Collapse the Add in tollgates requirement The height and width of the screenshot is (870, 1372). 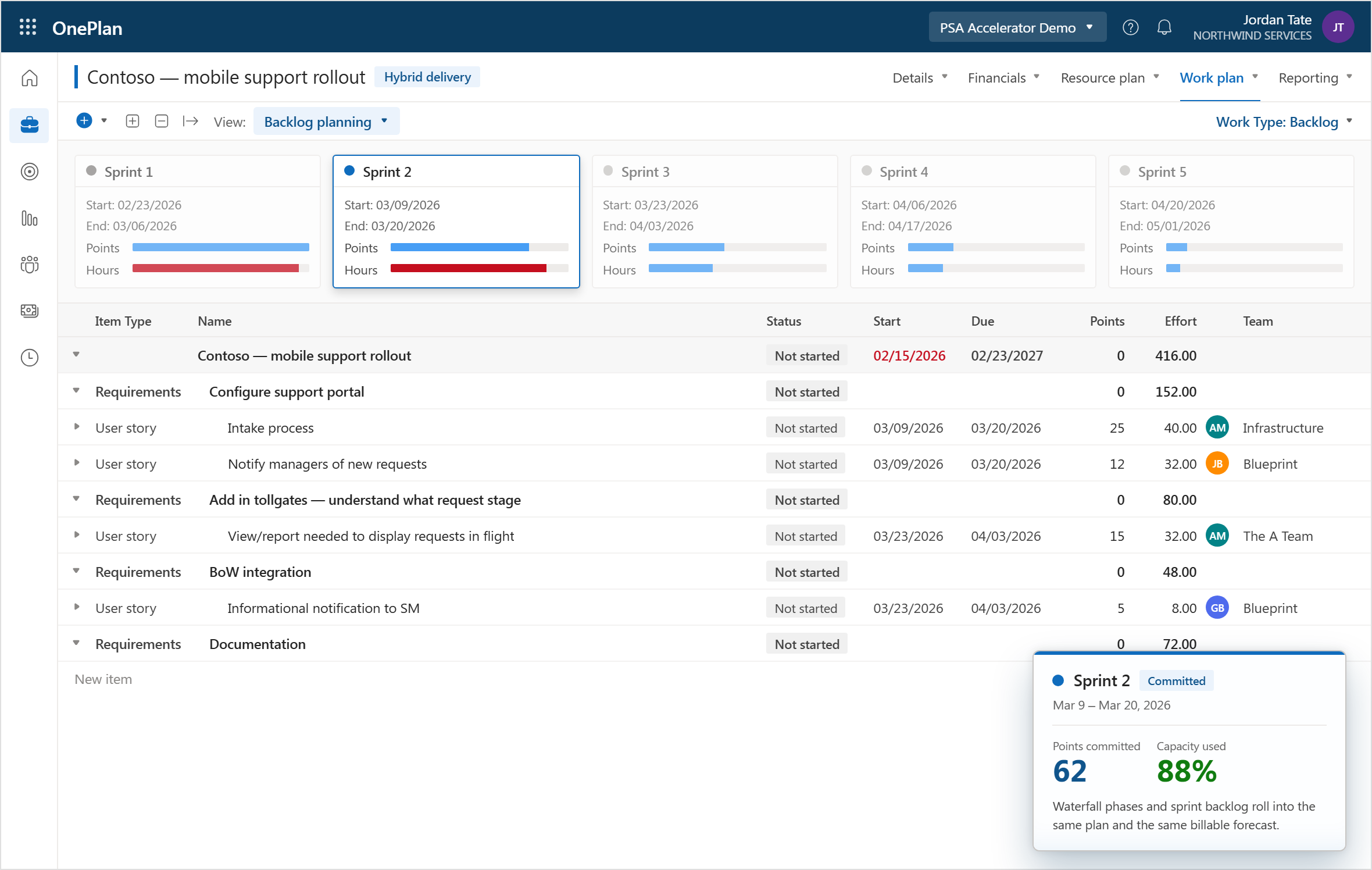click(76, 498)
